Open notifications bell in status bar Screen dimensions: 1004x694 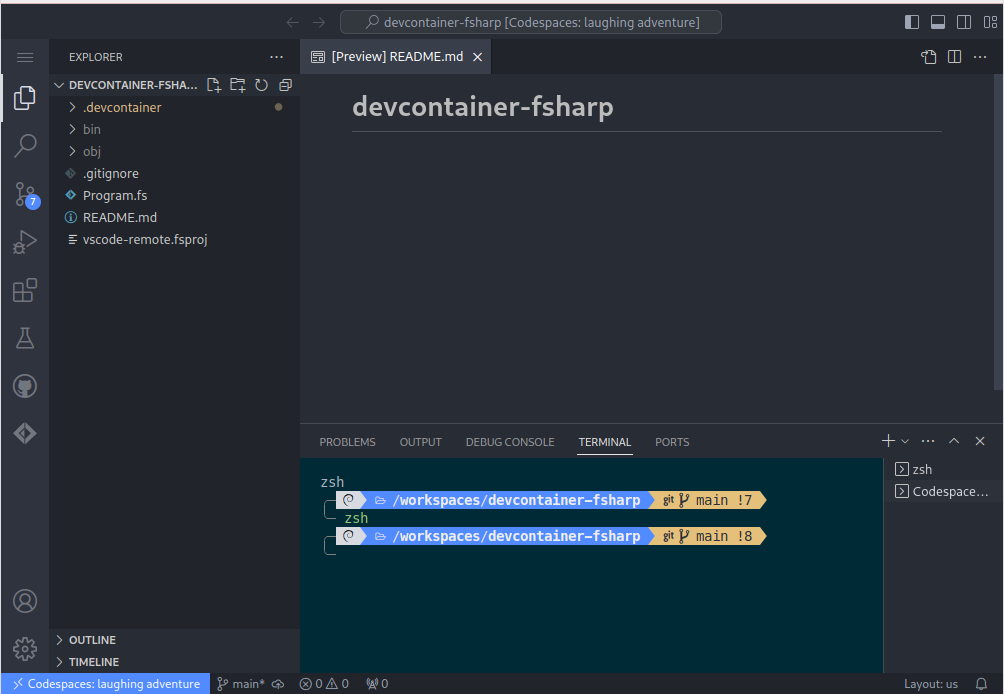[981, 684]
